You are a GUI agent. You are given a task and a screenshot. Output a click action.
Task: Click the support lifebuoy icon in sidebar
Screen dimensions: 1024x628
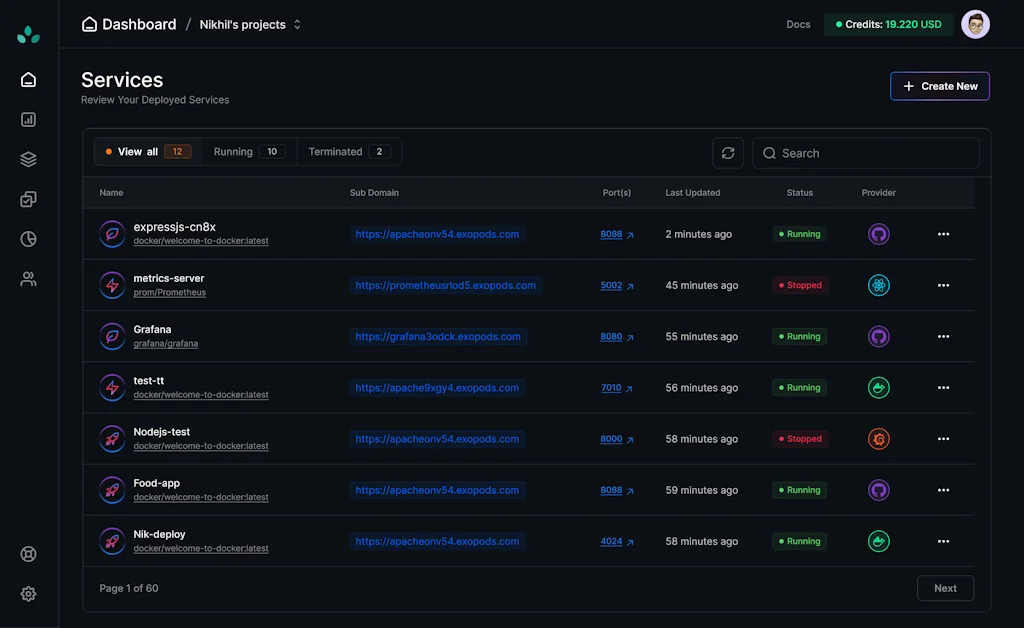[28, 554]
